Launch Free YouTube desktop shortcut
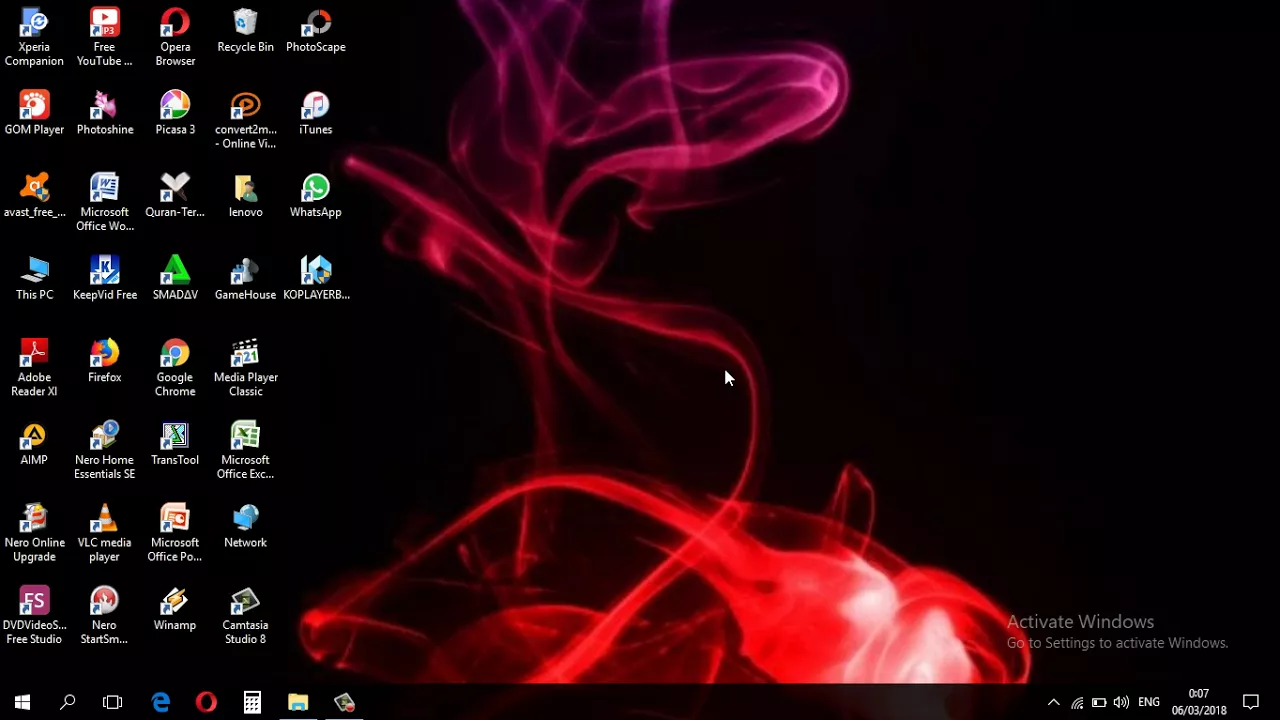 pyautogui.click(x=104, y=38)
